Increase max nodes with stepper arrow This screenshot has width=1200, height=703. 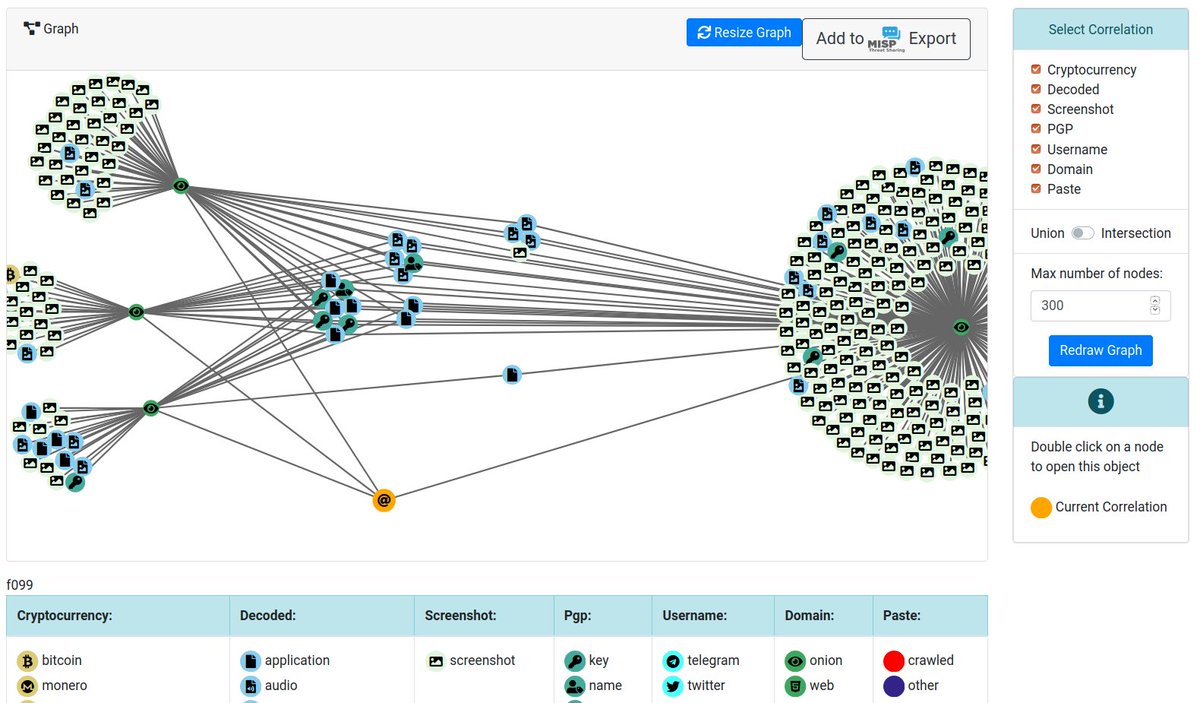tap(1155, 300)
